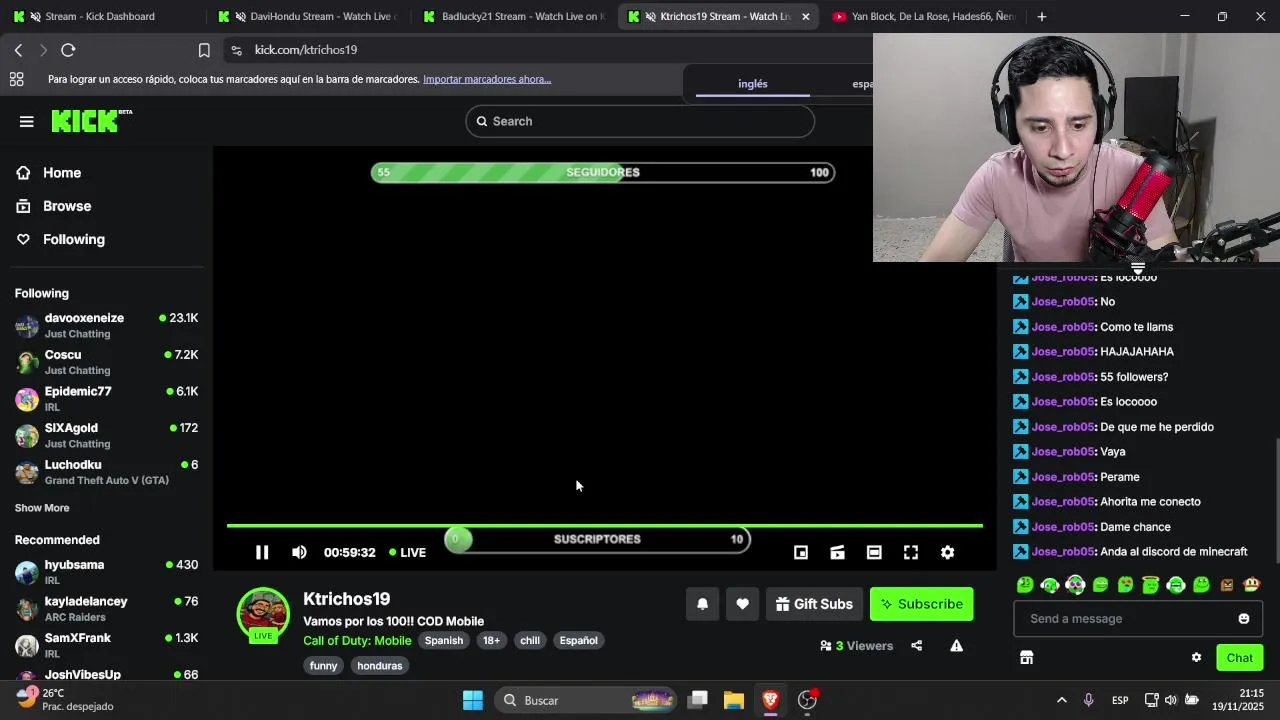The width and height of the screenshot is (1280, 720).
Task: Open the channel shop icon below chat
Action: click(1026, 657)
